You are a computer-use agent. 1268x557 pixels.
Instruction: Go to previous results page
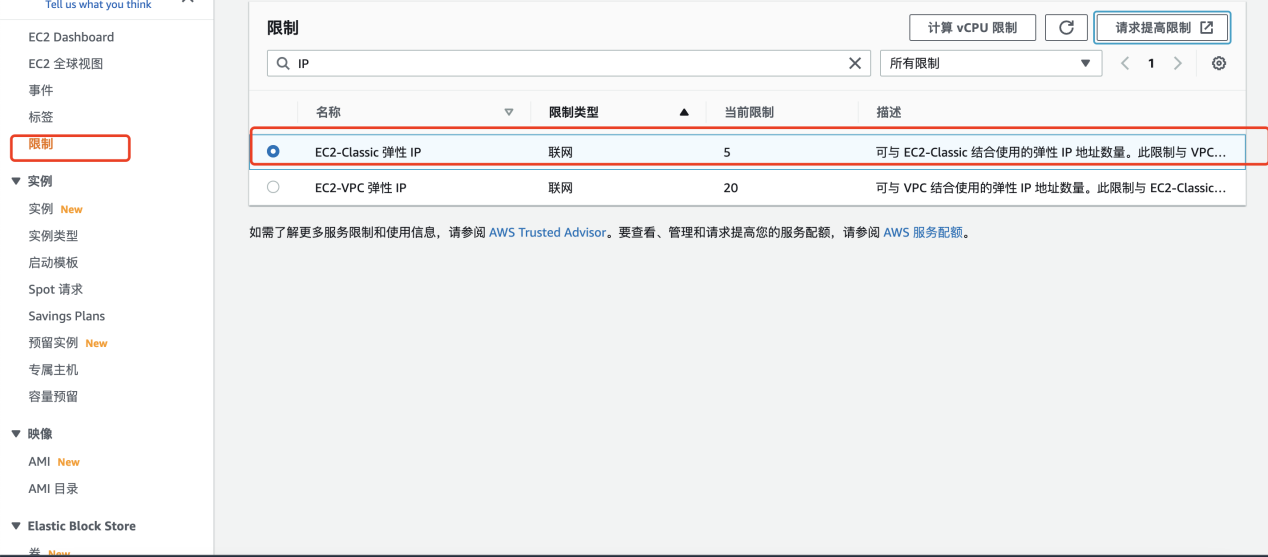(1125, 63)
